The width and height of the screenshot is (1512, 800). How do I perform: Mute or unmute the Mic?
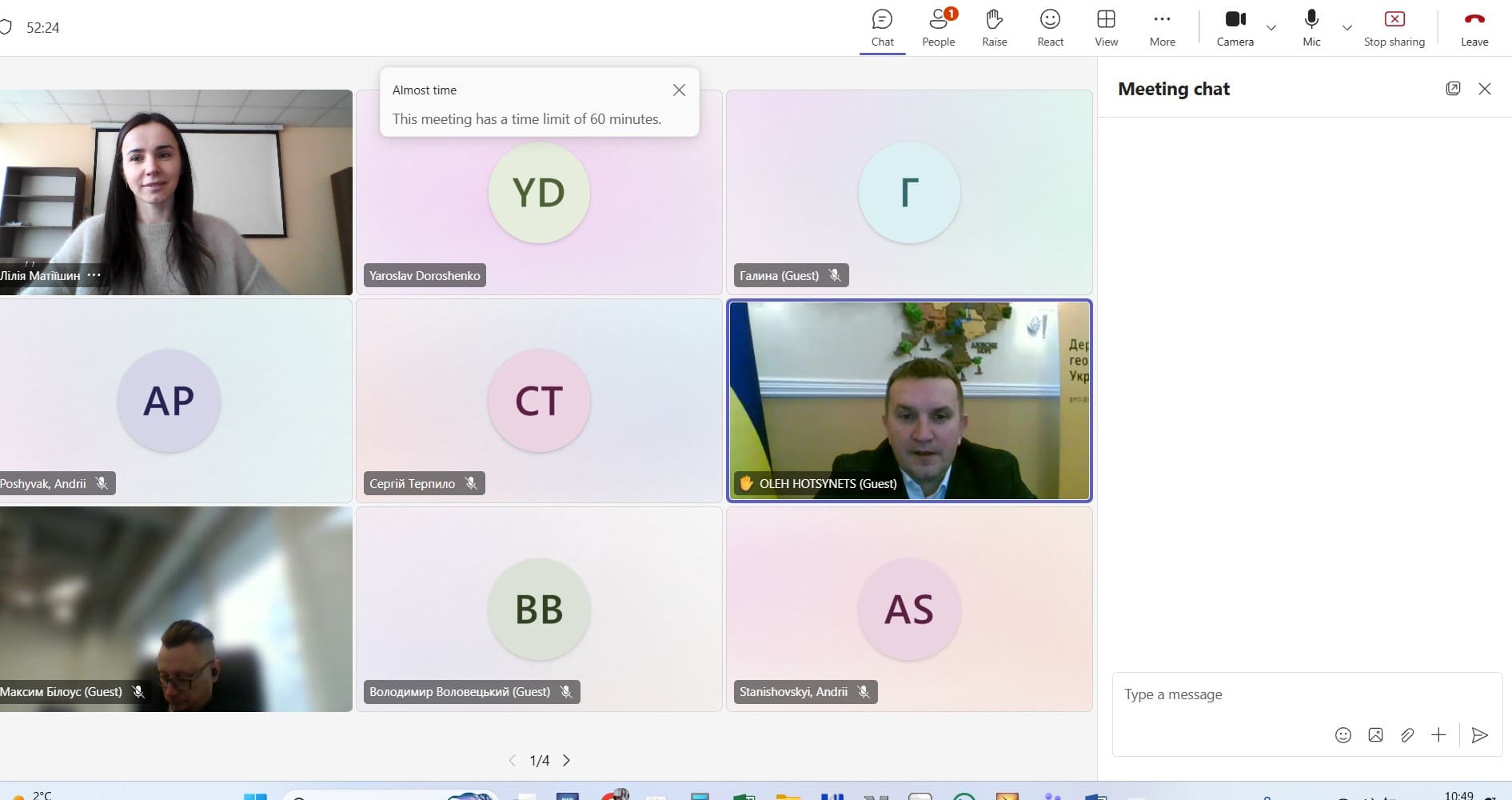click(x=1311, y=28)
